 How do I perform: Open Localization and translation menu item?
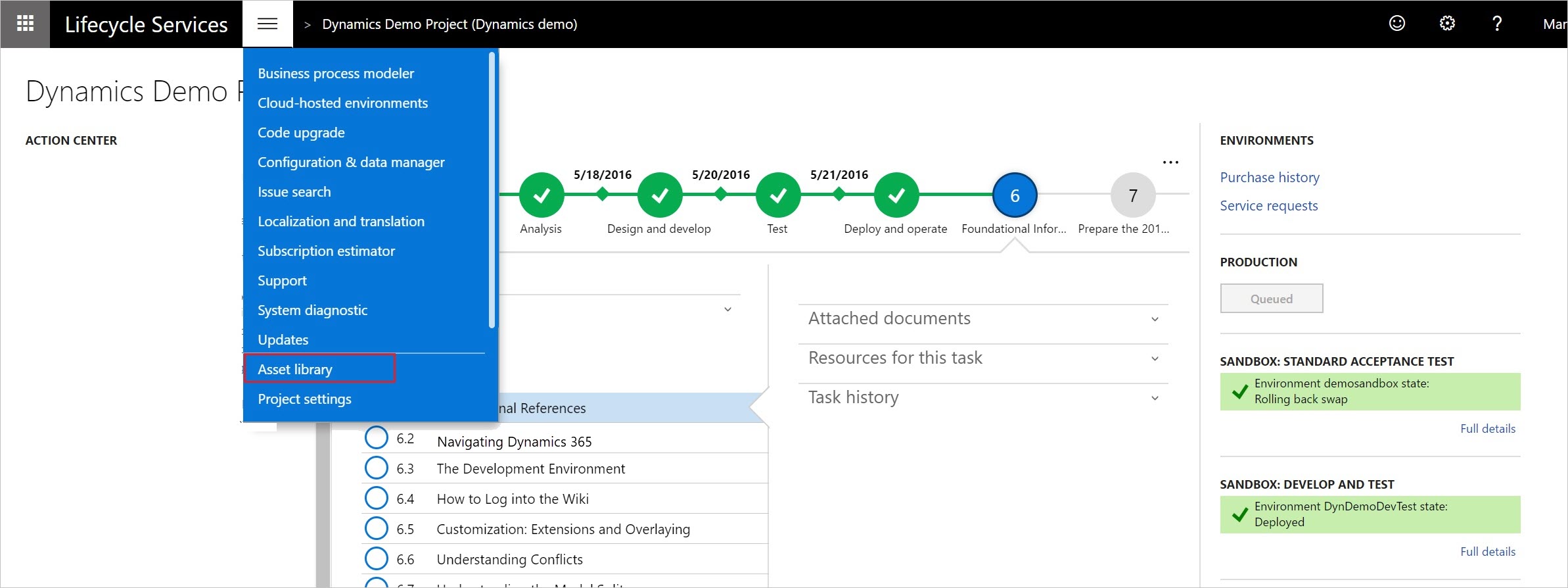[341, 222]
